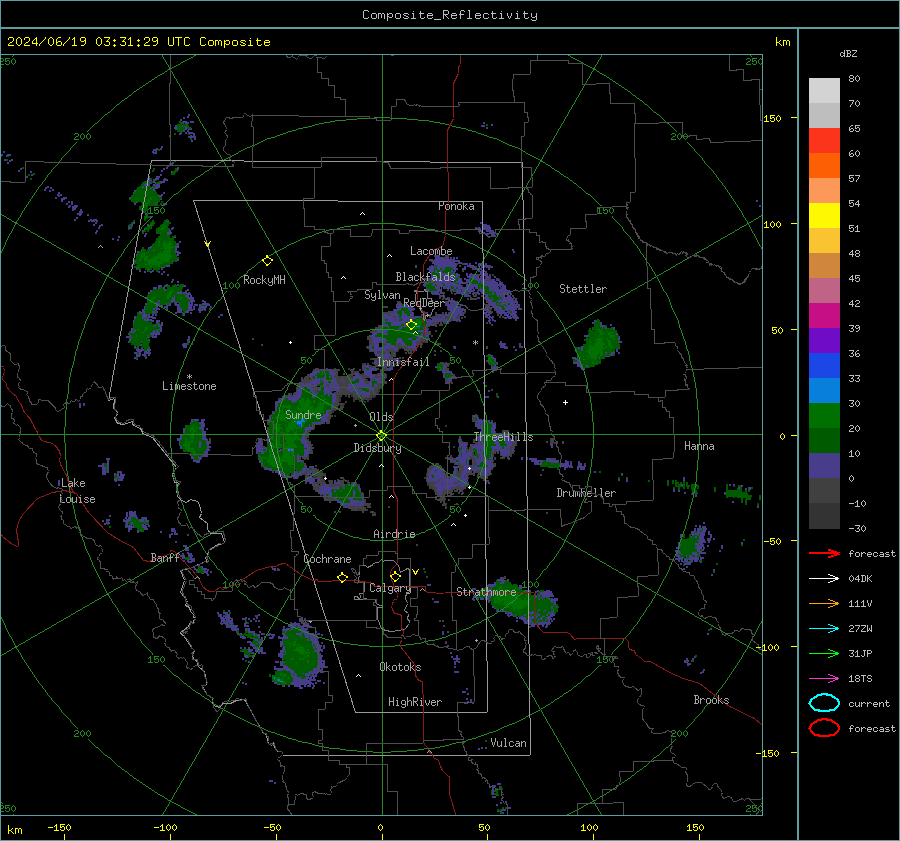
Task: Select the magenta 39-42 dBZ swatch
Action: point(824,316)
